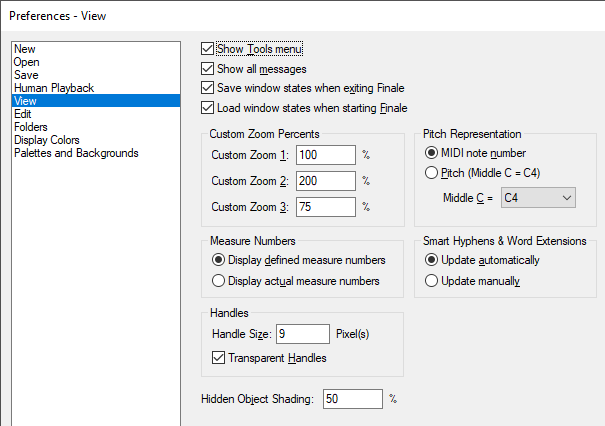
Task: Open the Middle C dropdown
Action: point(539,199)
